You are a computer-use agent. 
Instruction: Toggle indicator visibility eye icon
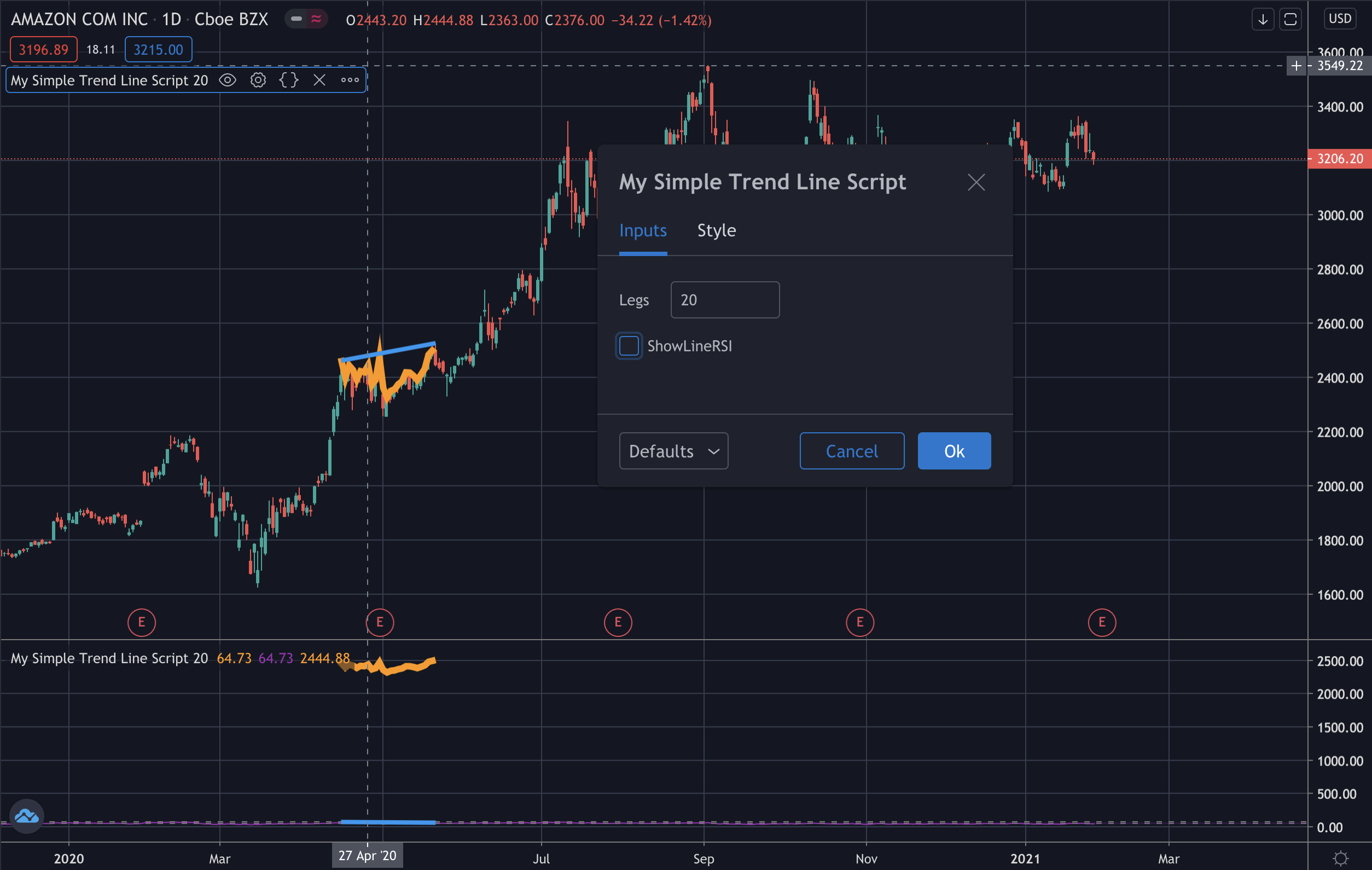(x=228, y=80)
